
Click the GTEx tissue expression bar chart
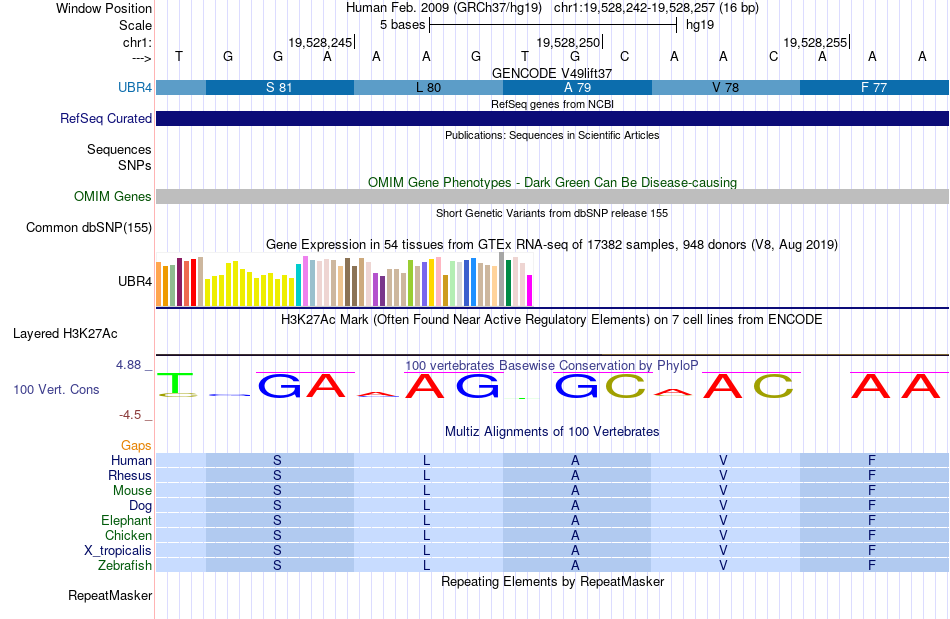click(344, 280)
